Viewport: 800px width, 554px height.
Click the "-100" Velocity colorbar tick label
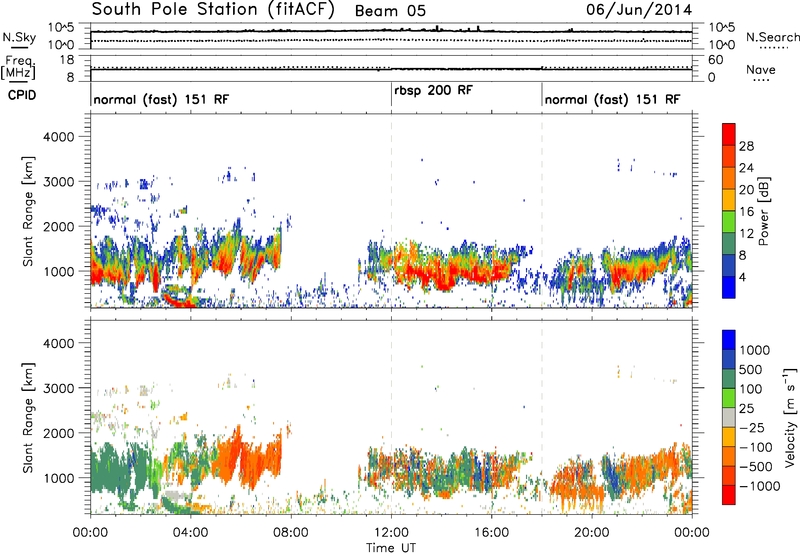(756, 447)
